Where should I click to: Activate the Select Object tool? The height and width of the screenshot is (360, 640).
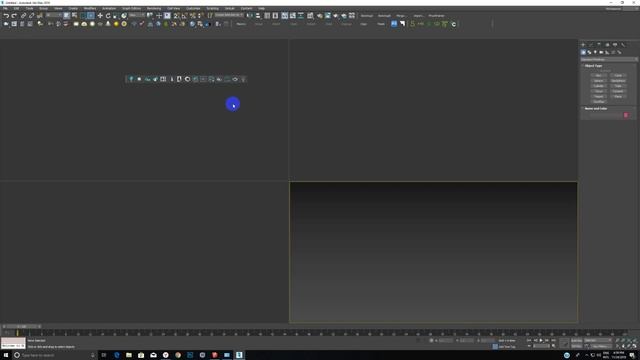(66, 16)
